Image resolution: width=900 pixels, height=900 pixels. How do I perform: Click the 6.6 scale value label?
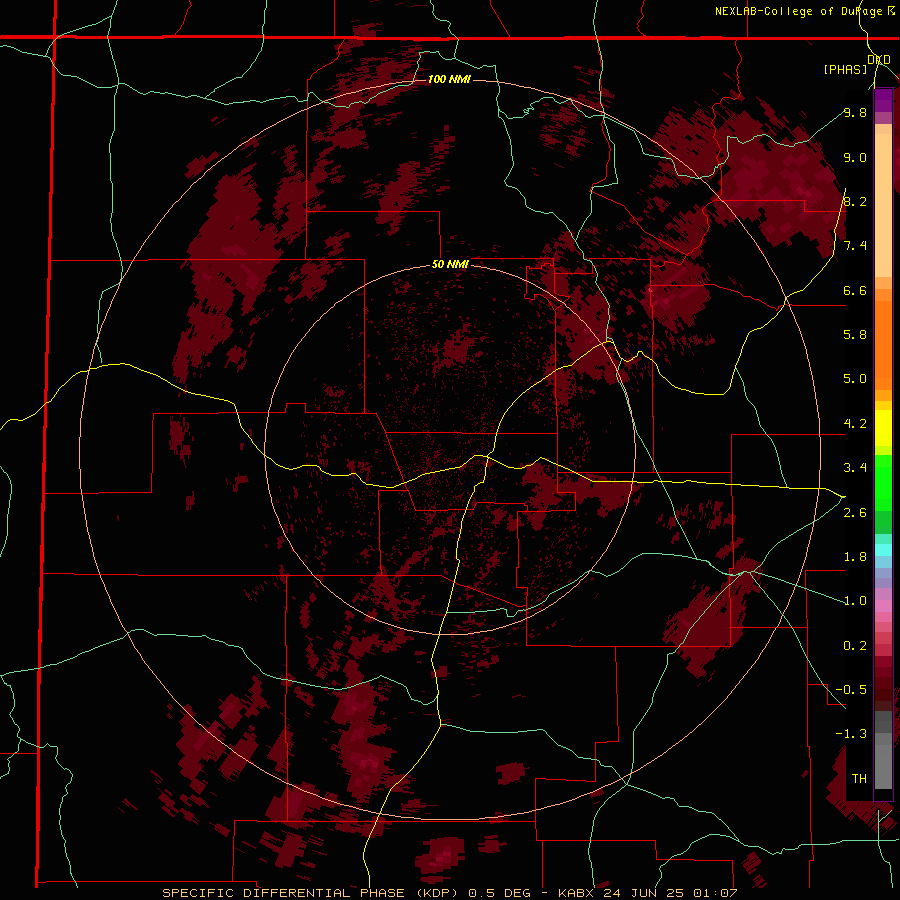pos(855,290)
